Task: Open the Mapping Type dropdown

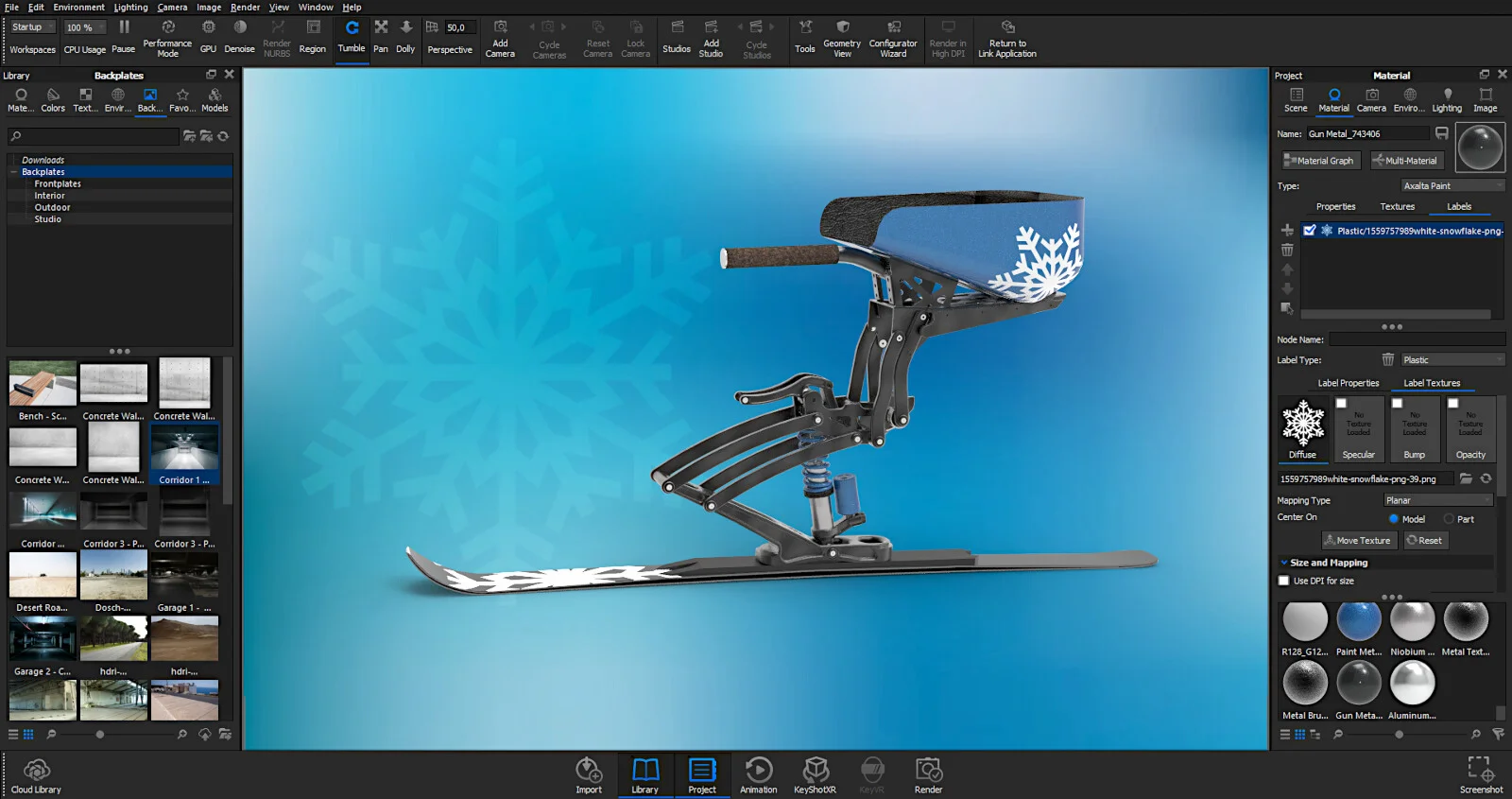Action: tap(1437, 500)
